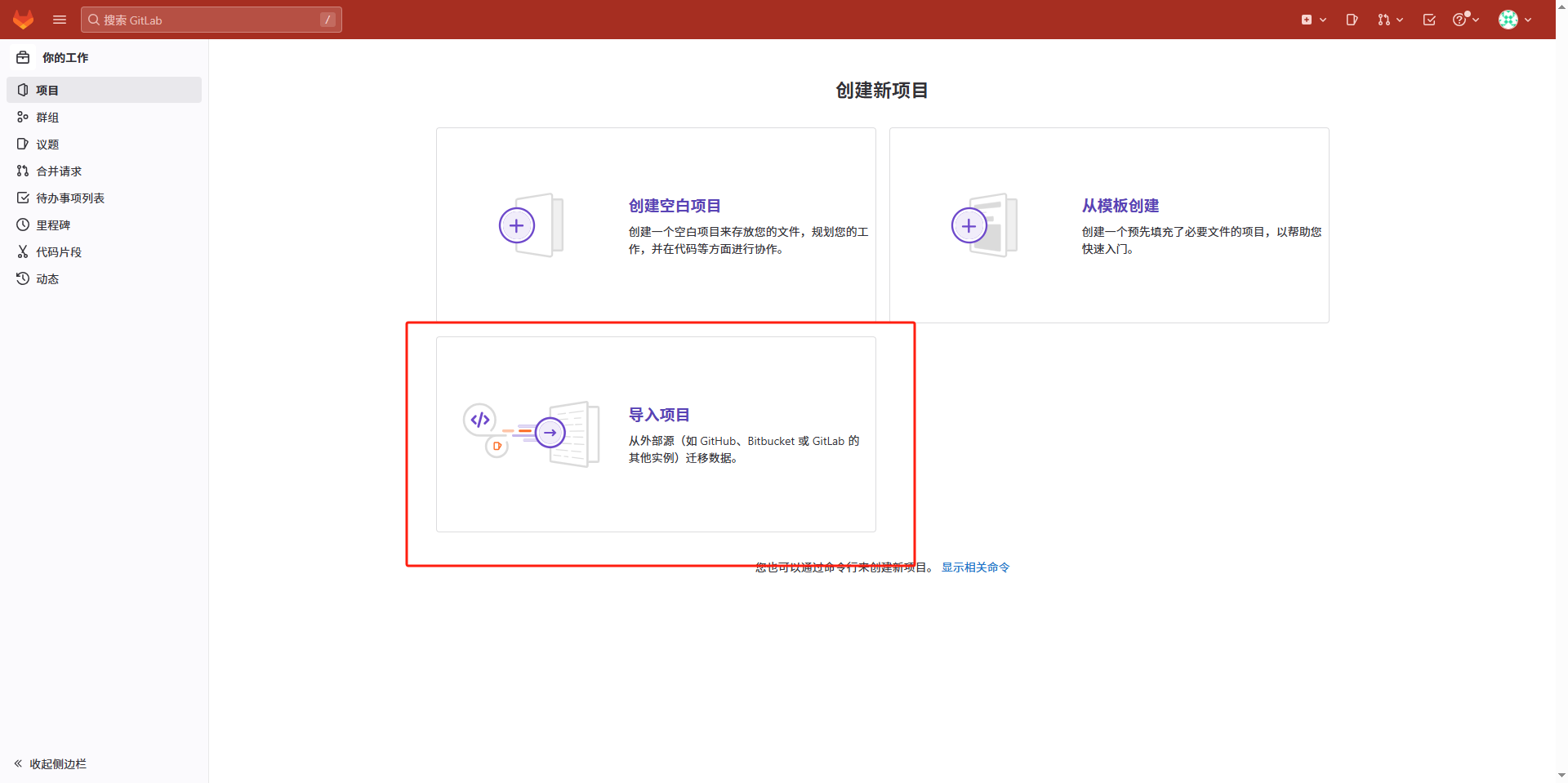Image resolution: width=1568 pixels, height=783 pixels.
Task: Open the hamburger main menu
Action: 60,20
